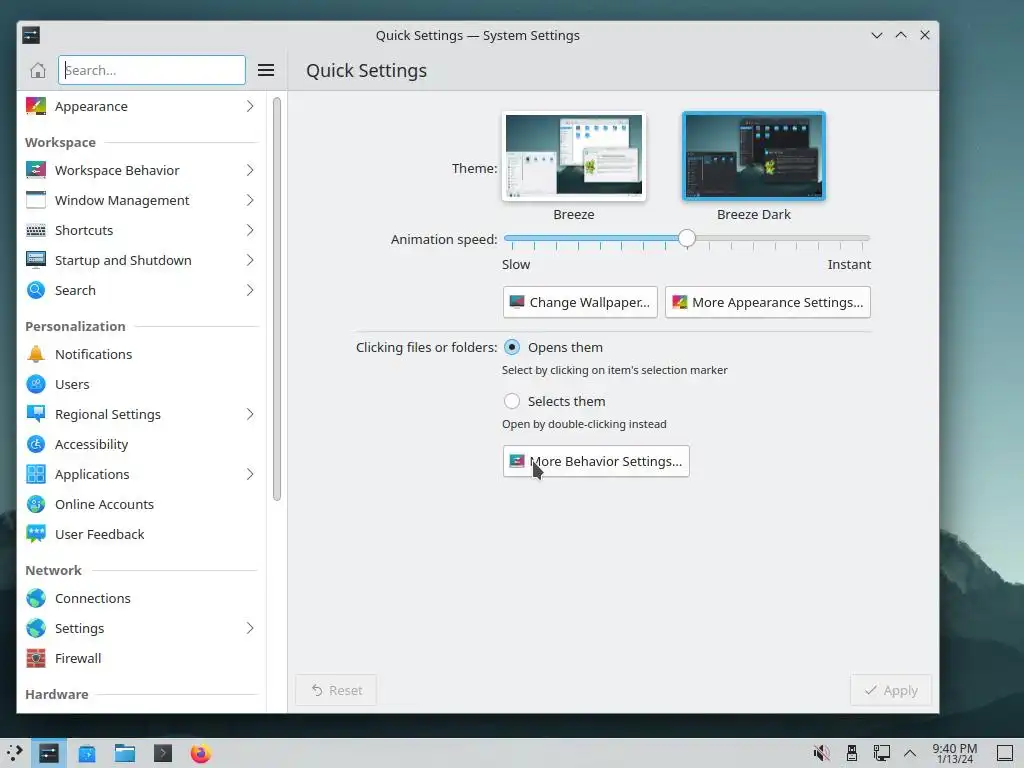The width and height of the screenshot is (1024, 768).
Task: Expand the Workspace Behavior chevron
Action: [250, 170]
